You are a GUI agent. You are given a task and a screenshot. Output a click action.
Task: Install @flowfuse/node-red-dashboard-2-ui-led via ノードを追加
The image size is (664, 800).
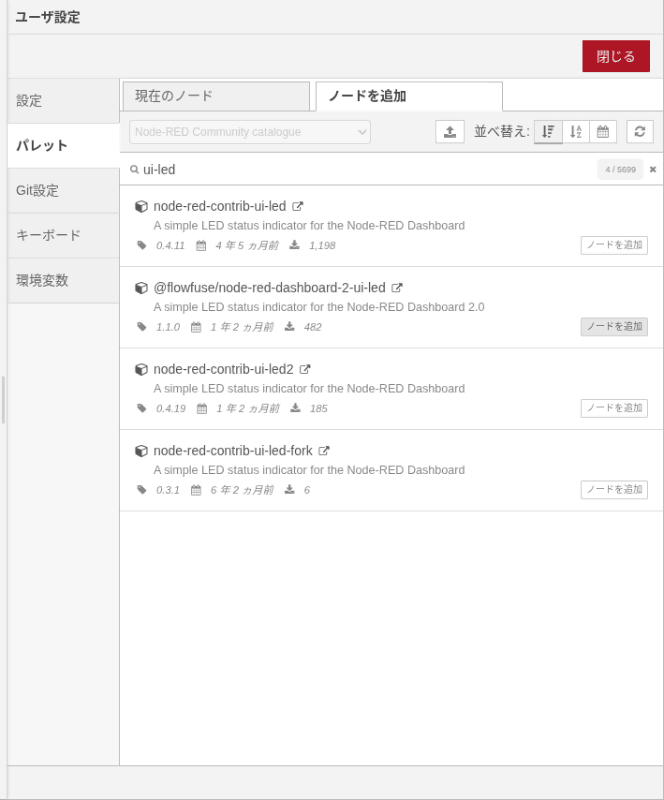point(614,327)
